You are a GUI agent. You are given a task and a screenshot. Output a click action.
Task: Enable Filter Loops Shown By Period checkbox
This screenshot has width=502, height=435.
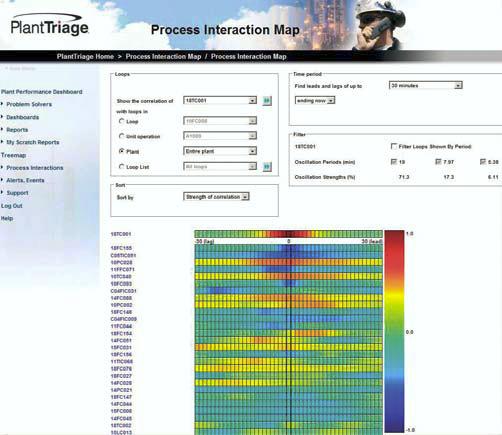point(394,146)
